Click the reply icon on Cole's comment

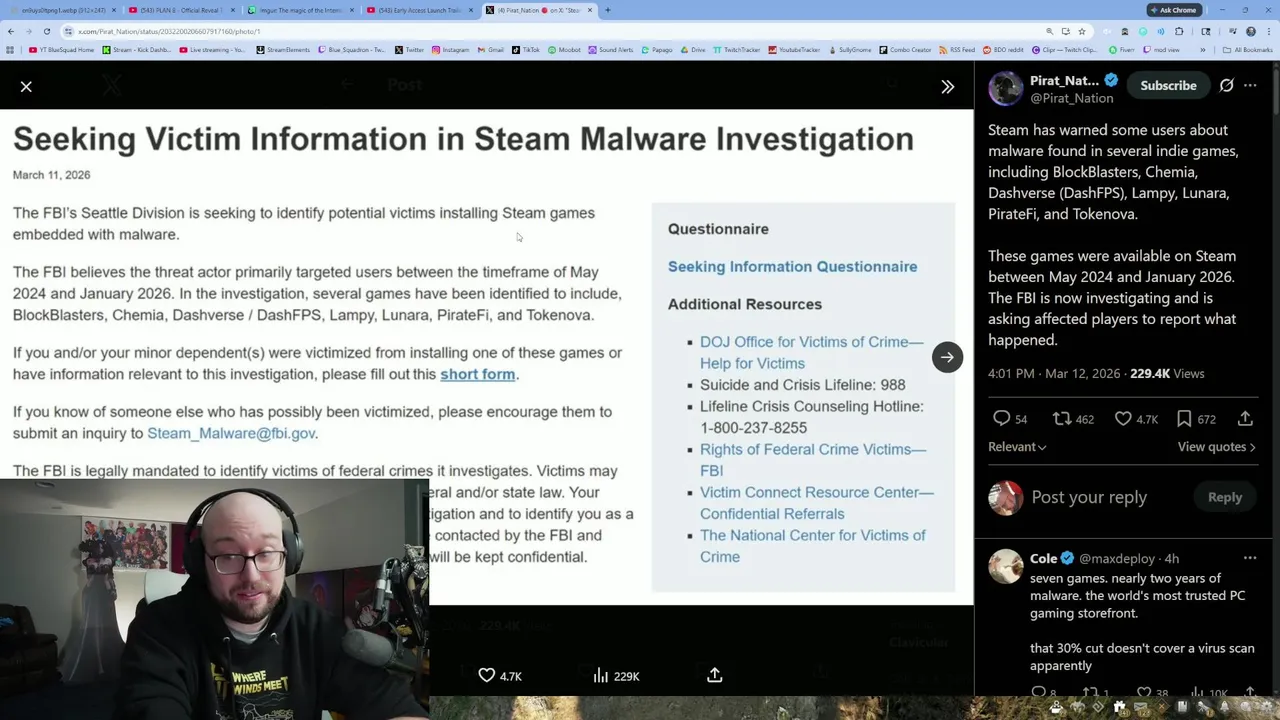[x=1039, y=692]
